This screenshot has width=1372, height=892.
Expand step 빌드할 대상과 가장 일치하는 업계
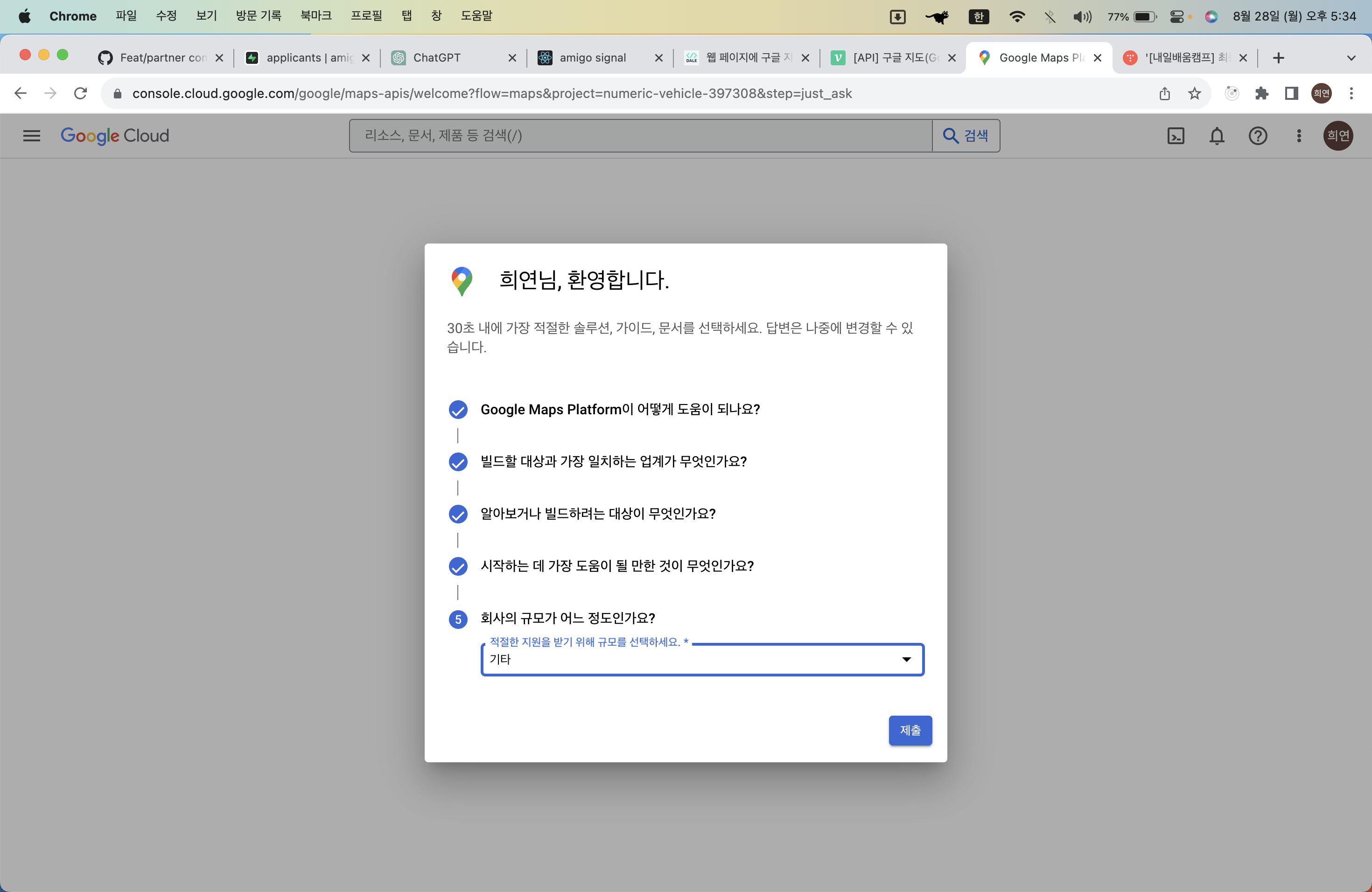pyautogui.click(x=613, y=461)
